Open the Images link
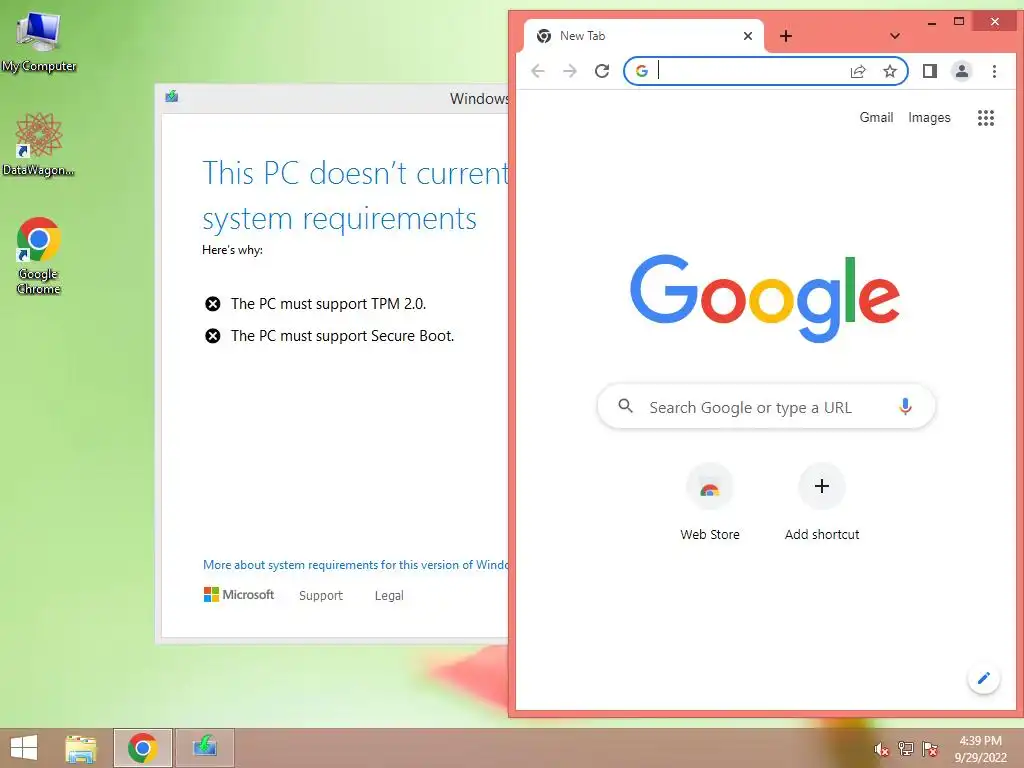Viewport: 1024px width, 768px height. [929, 118]
